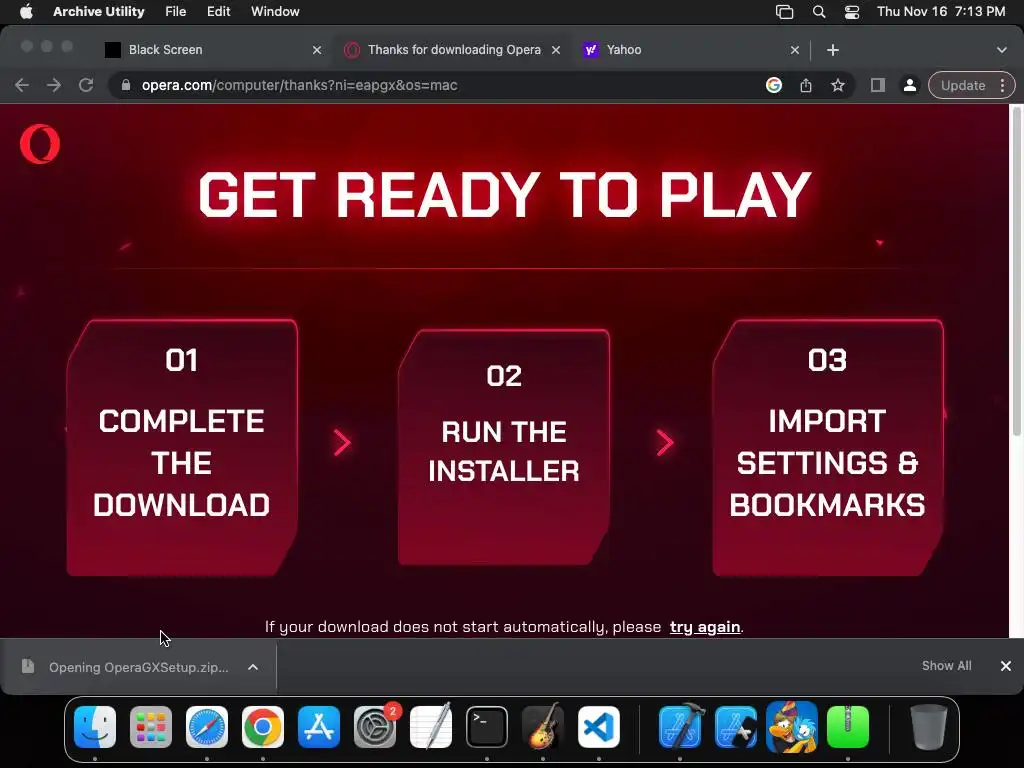Click the Import Settings & Bookmarks card
Viewport: 1024px width, 768px height.
click(x=827, y=448)
